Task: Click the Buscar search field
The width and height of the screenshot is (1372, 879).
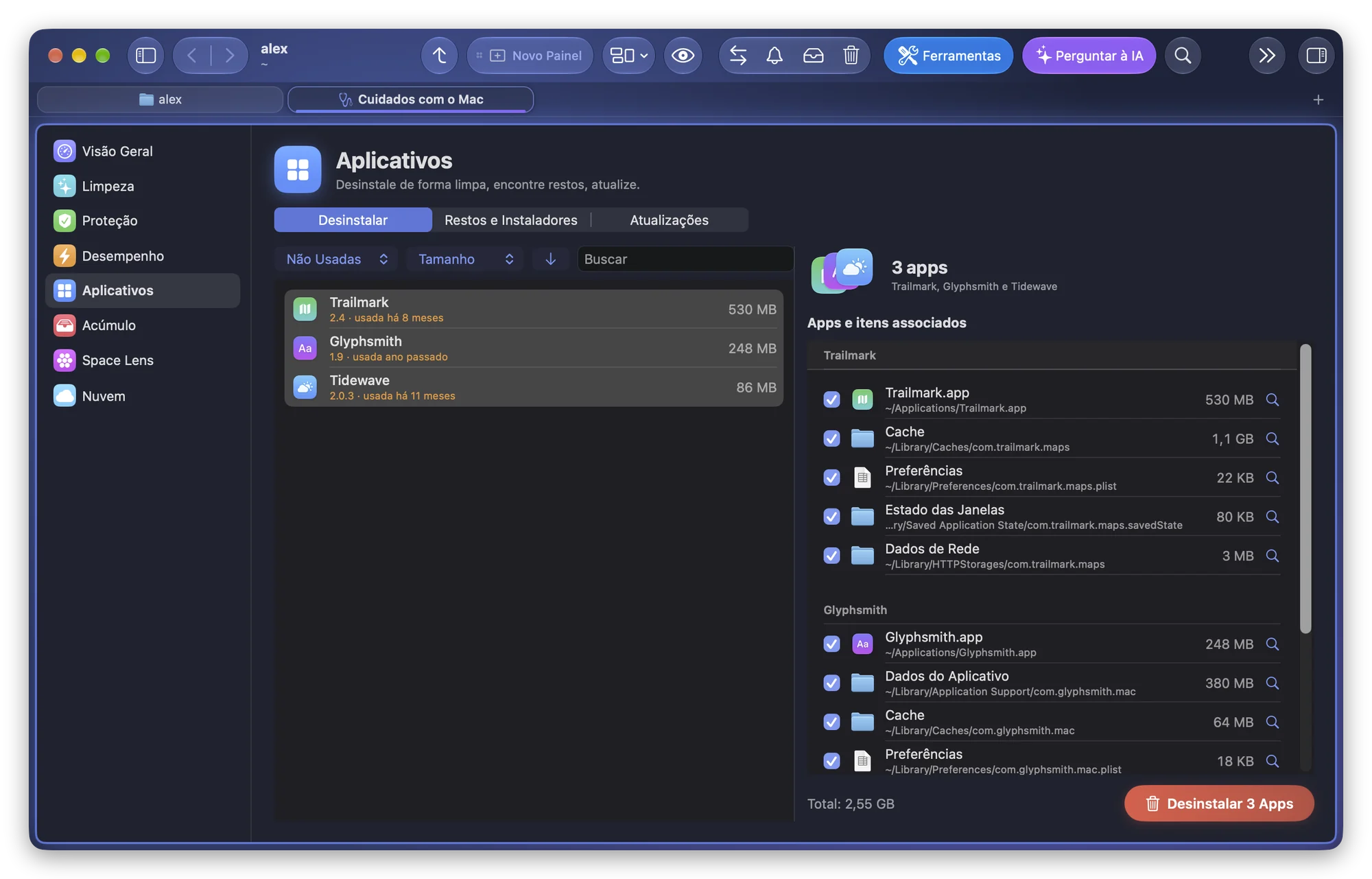Action: pos(685,259)
